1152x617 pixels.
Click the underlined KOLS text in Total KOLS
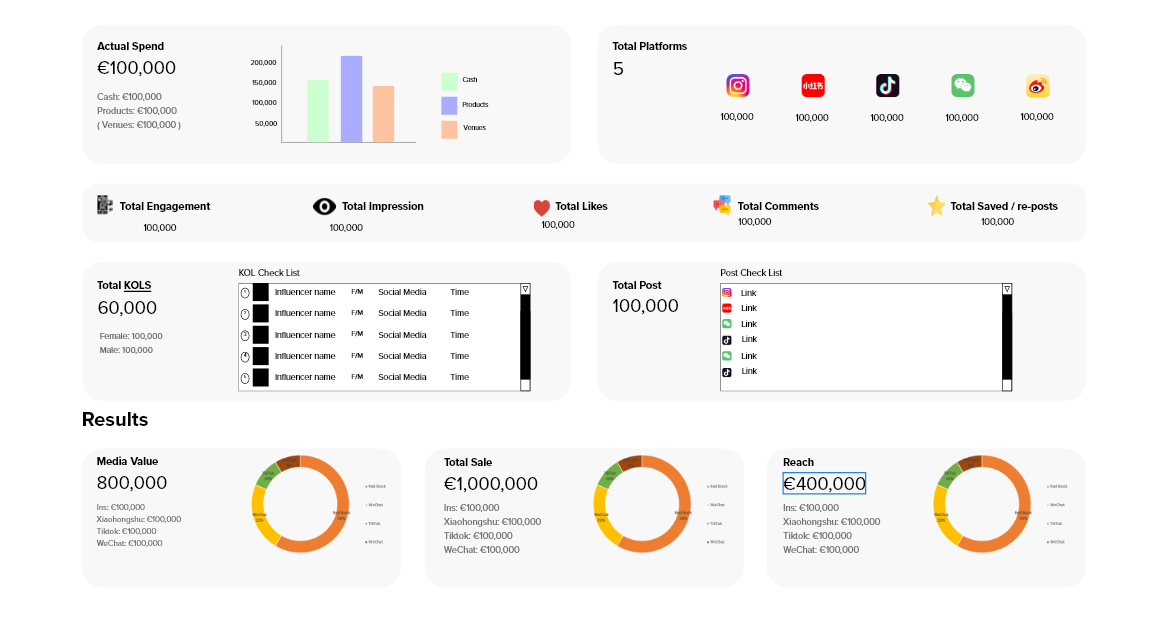click(138, 286)
